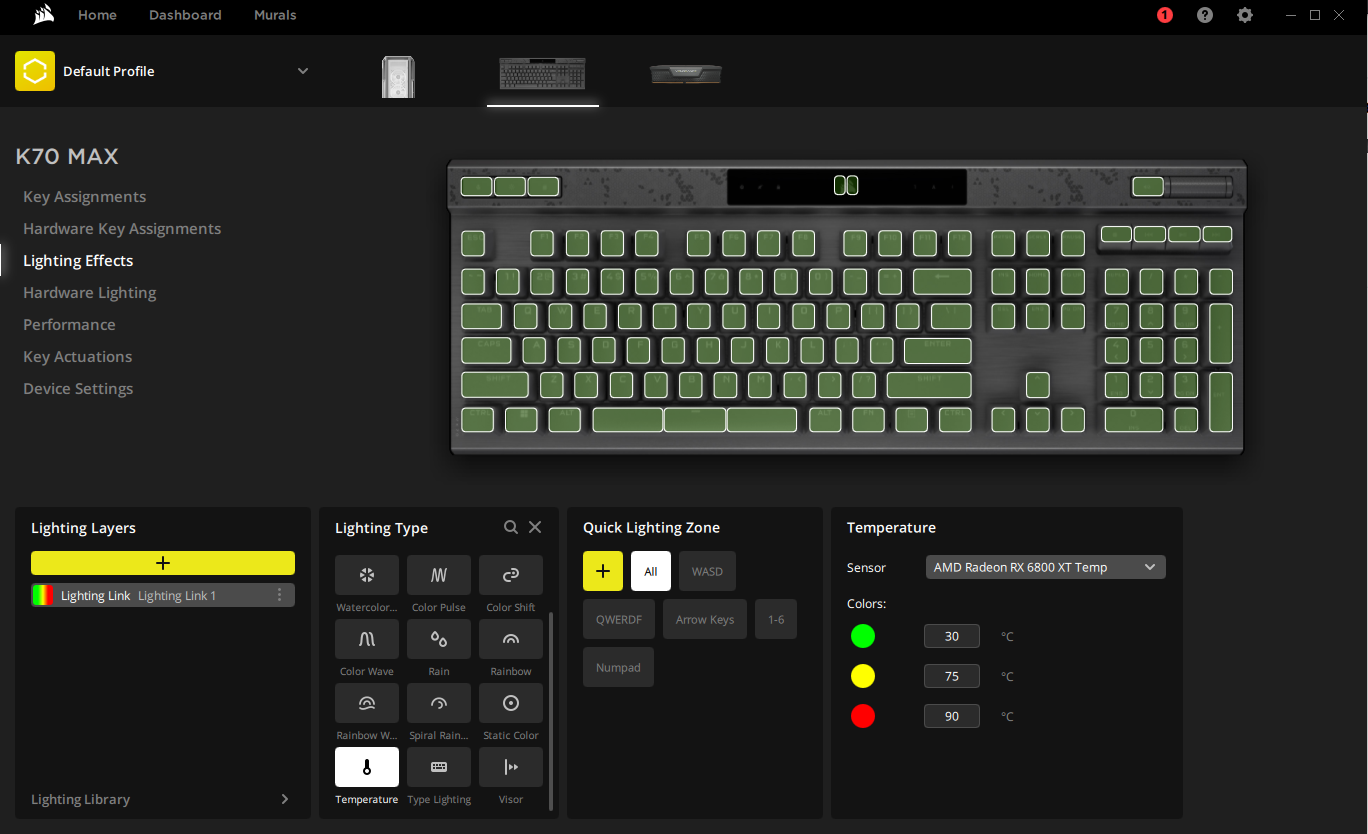
Task: Select the Numpad quick lighting zone
Action: pyautogui.click(x=618, y=667)
